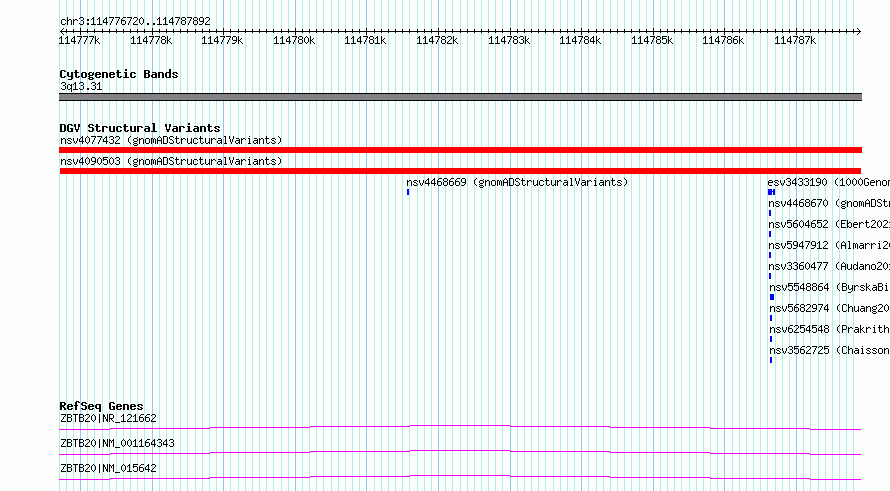Open the esv3433190 variant label
Image resolution: width=890 pixels, height=491 pixels.
(828, 182)
